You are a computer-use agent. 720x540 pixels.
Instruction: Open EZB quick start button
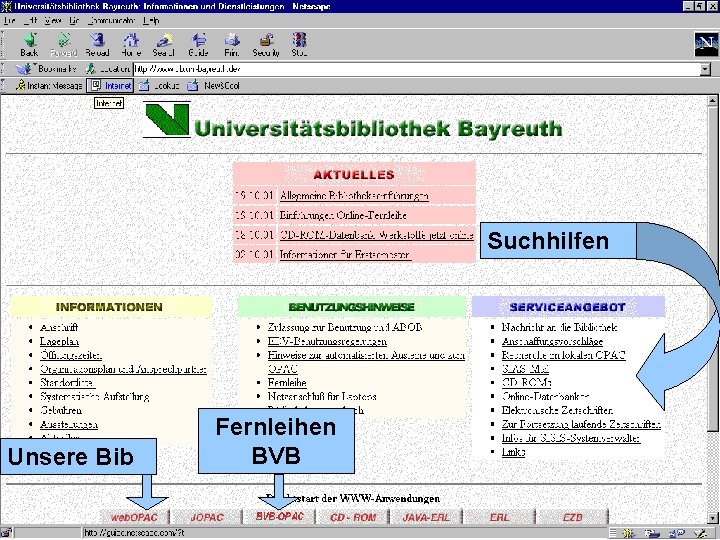click(x=573, y=517)
